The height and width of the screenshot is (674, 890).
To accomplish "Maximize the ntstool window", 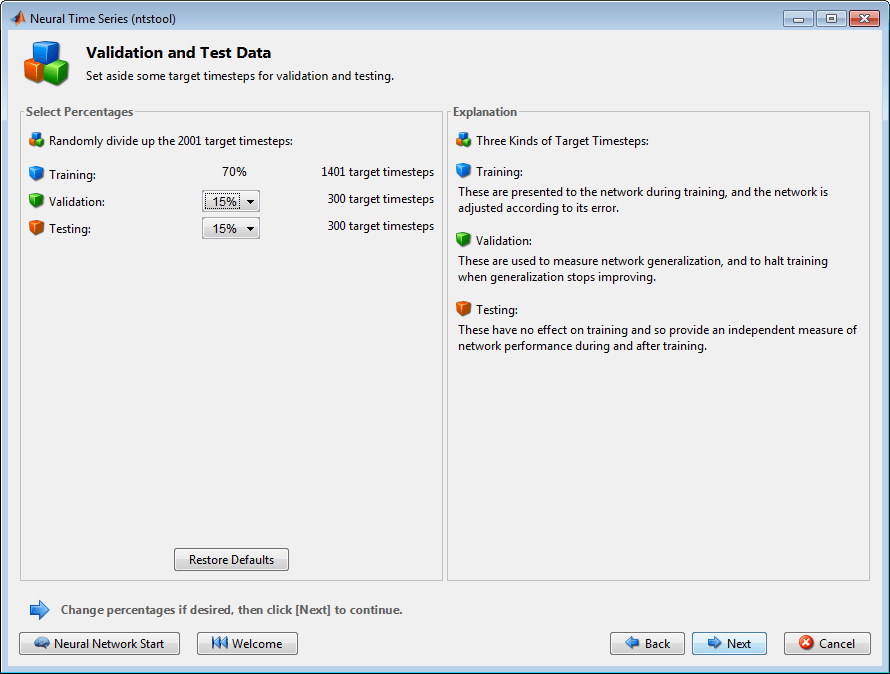I will (830, 18).
